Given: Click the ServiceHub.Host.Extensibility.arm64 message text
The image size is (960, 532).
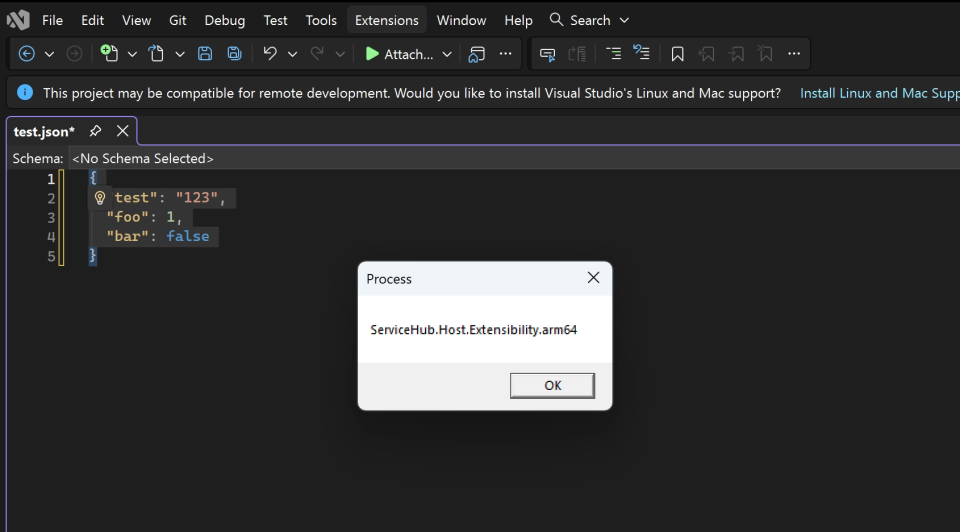Looking at the screenshot, I should pyautogui.click(x=473, y=329).
